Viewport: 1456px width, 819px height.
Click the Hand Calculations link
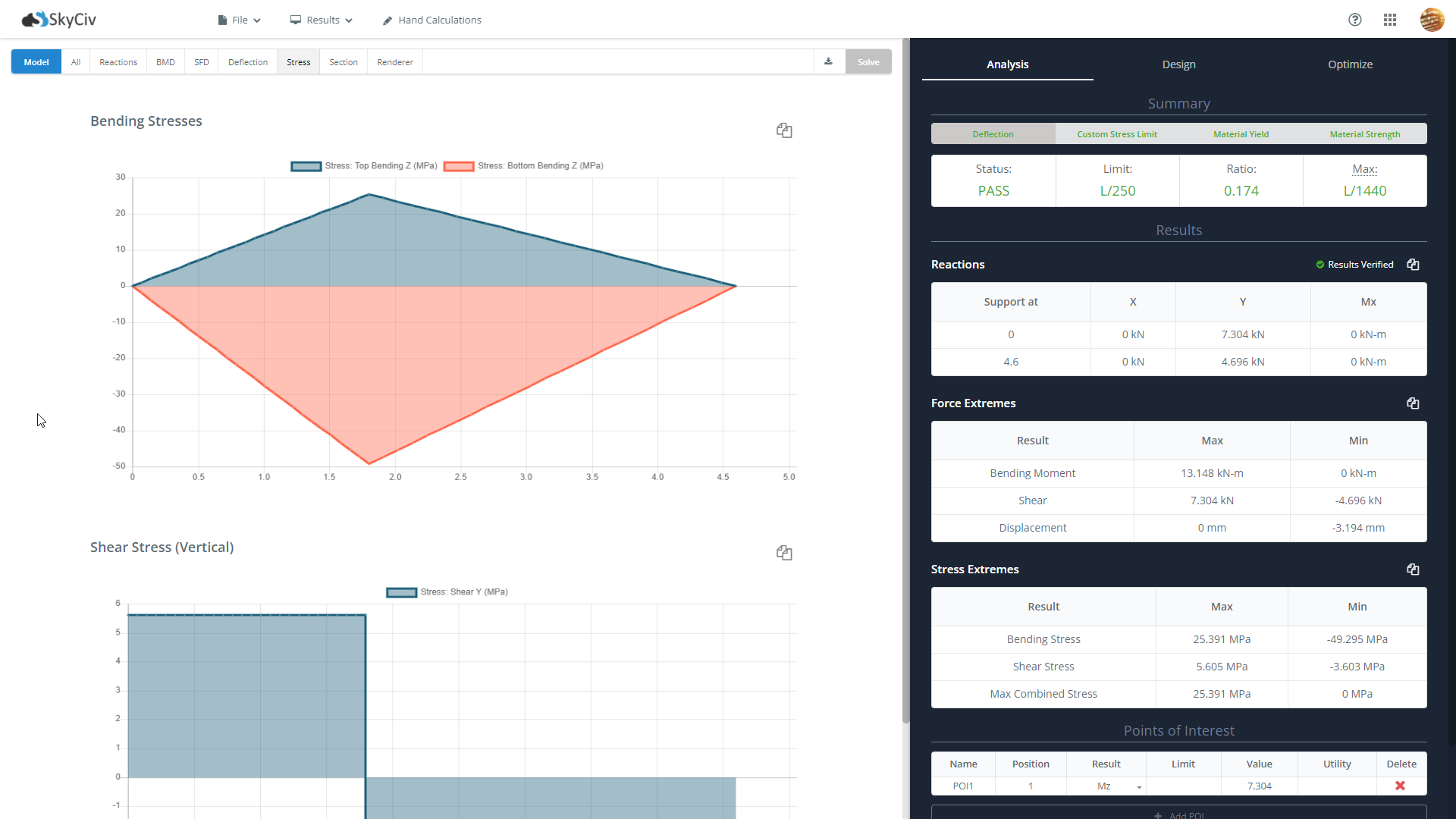(432, 20)
